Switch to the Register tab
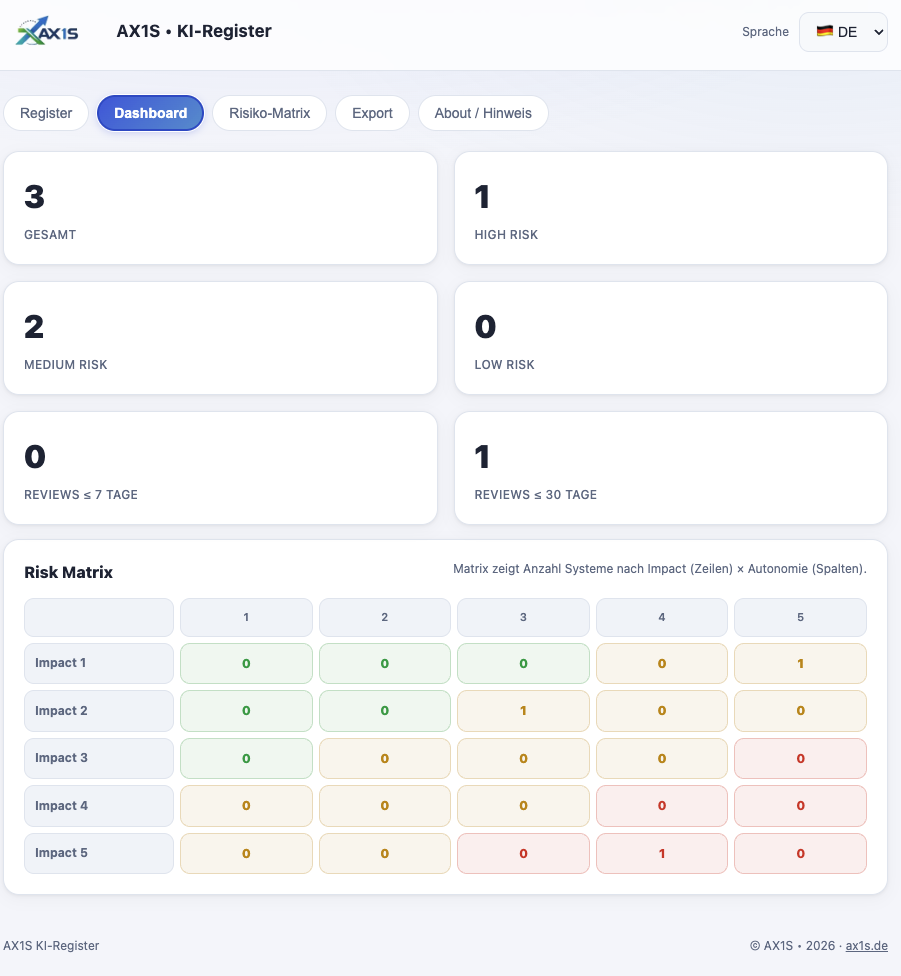Screen dimensions: 901x976 (45, 113)
